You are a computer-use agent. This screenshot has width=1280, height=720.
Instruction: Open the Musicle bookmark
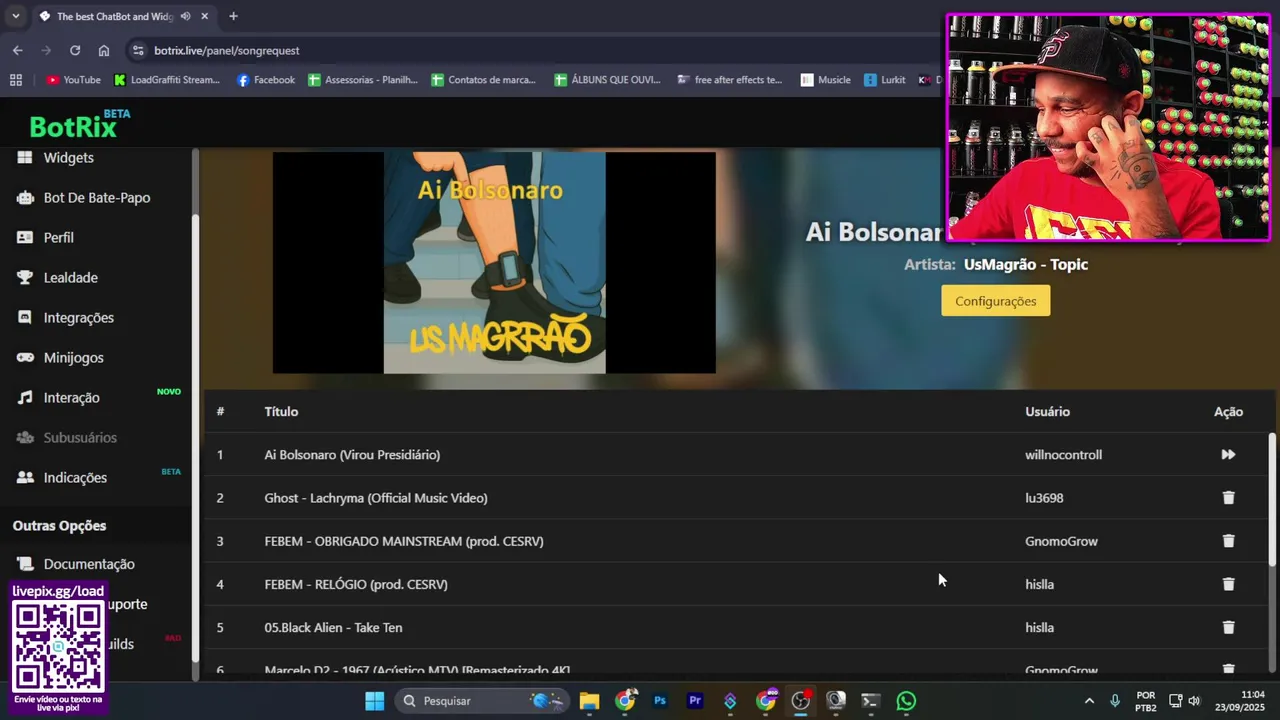tap(826, 80)
